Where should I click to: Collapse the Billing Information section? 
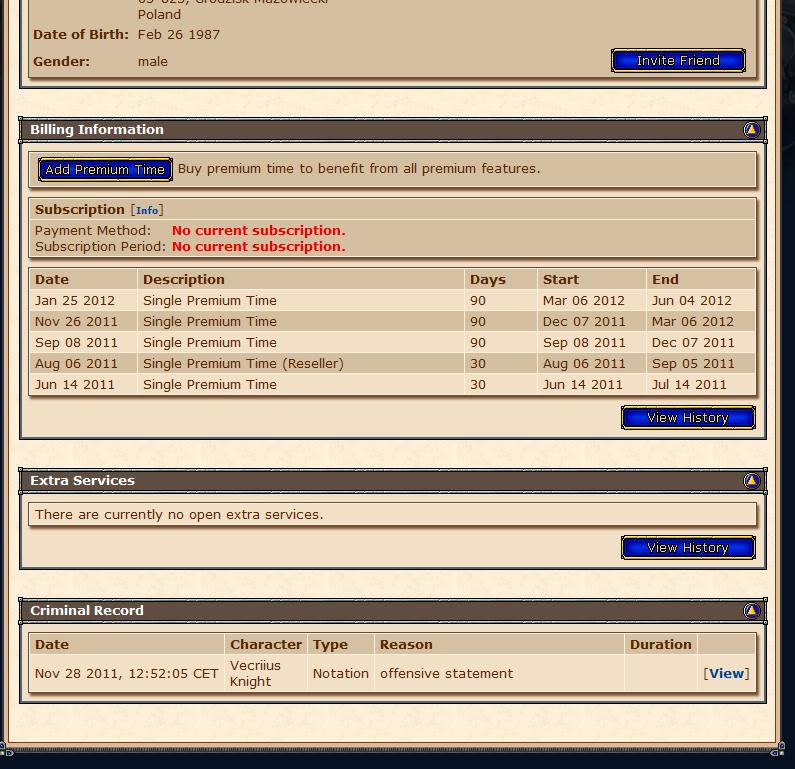tap(751, 130)
